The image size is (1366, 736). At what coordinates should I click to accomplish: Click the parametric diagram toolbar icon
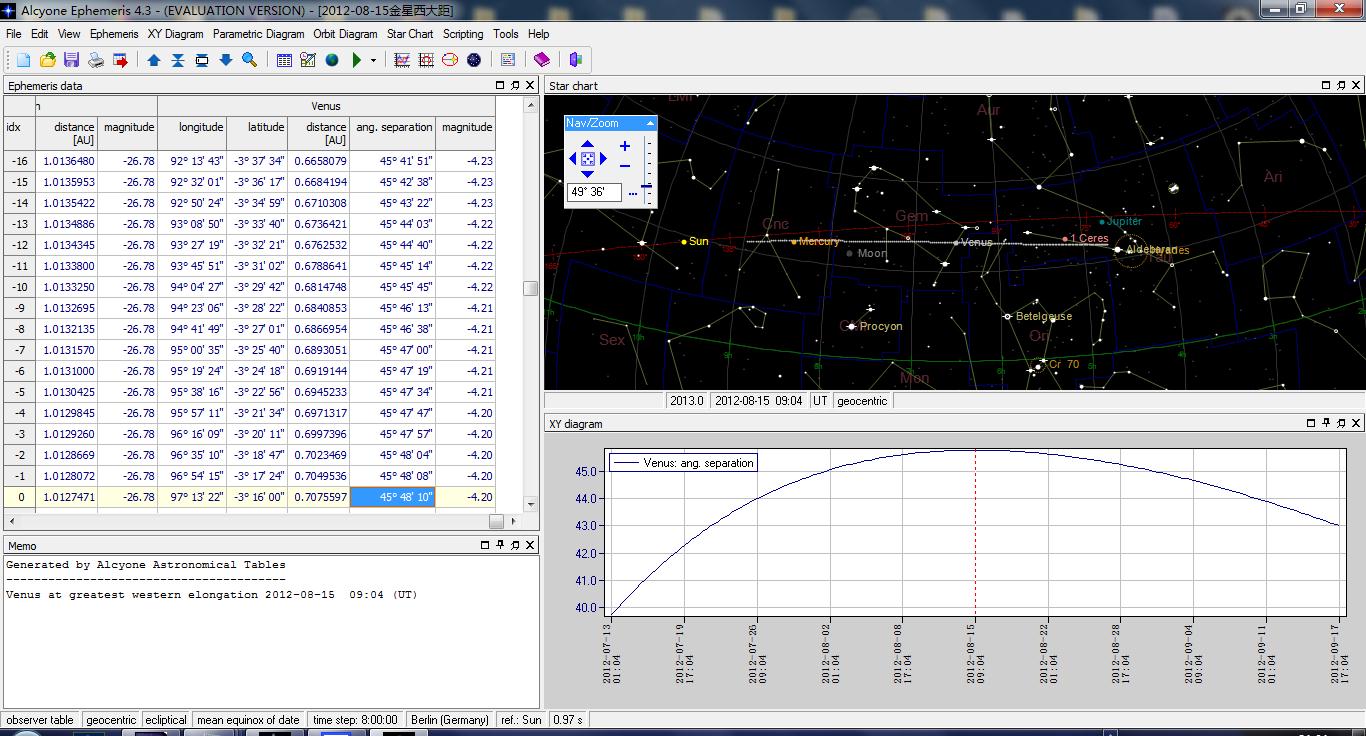(426, 60)
